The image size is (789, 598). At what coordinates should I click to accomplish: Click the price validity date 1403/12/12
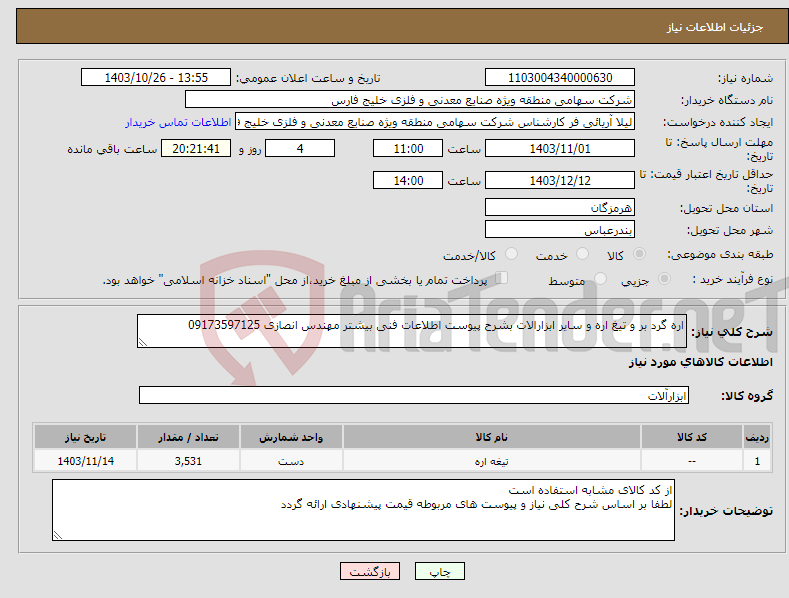(x=560, y=180)
